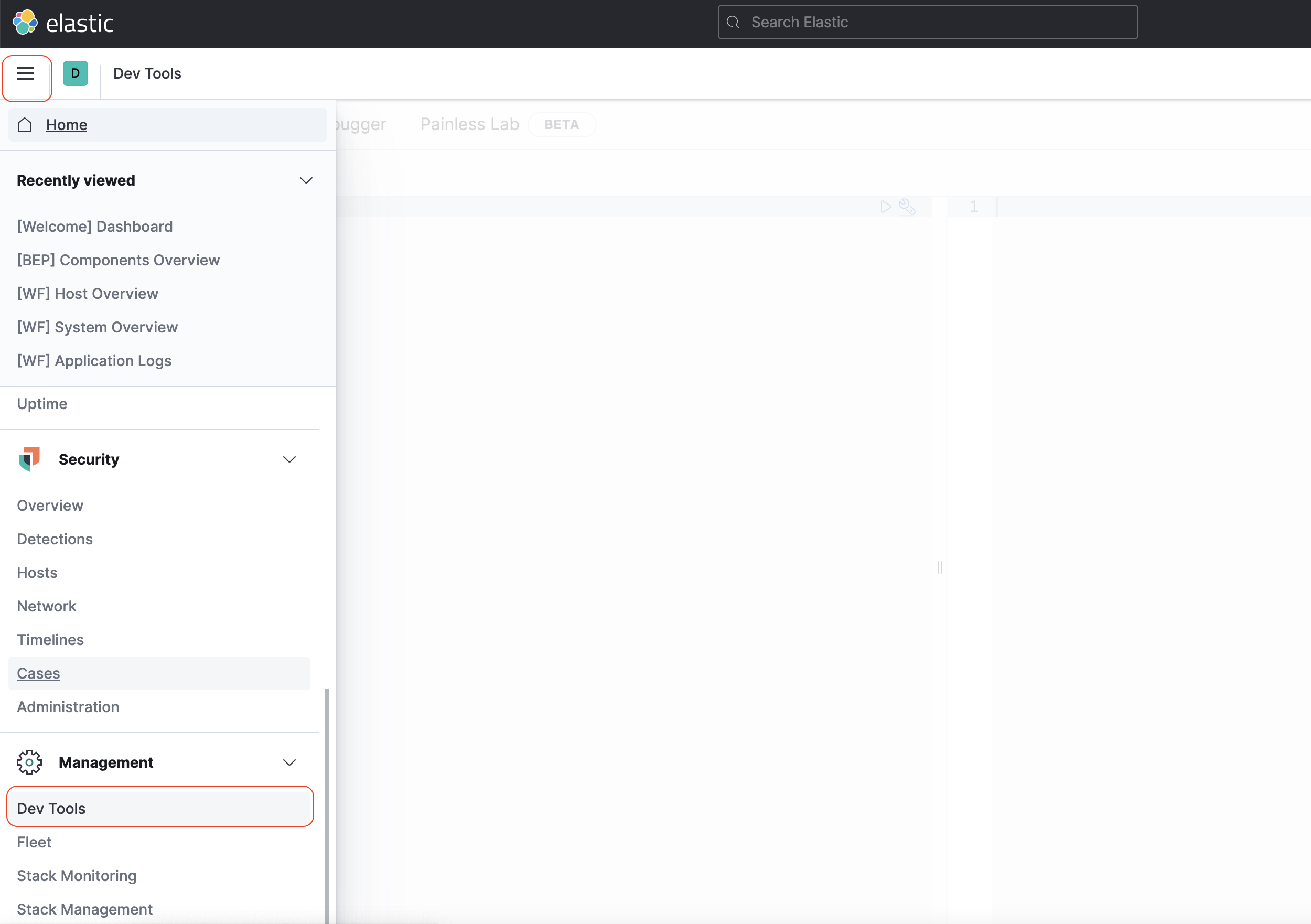This screenshot has width=1311, height=924.
Task: Open [BEP] Components Overview dashboard
Action: [x=118, y=261]
